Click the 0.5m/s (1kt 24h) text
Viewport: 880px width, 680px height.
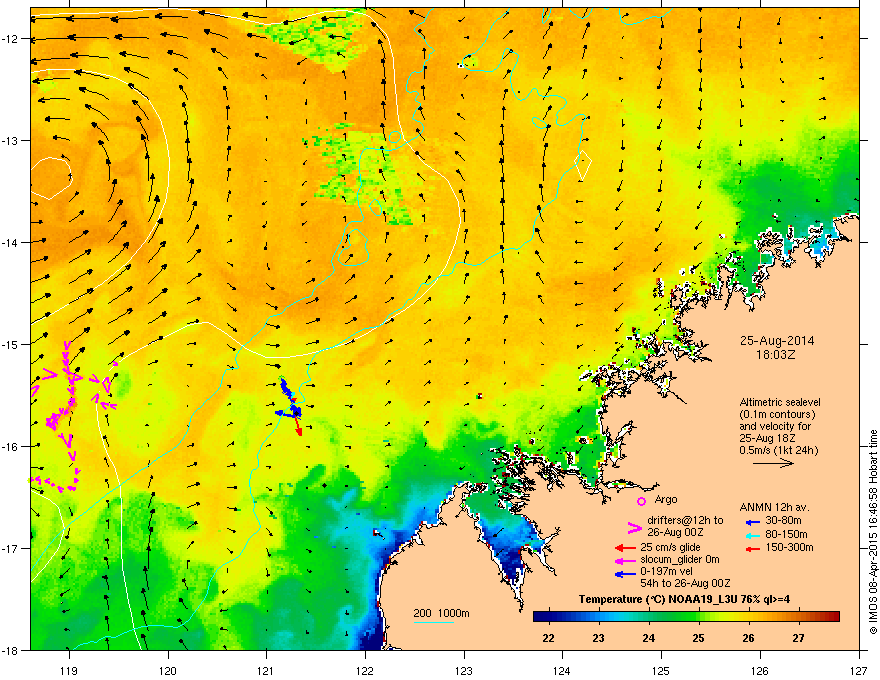click(x=778, y=450)
